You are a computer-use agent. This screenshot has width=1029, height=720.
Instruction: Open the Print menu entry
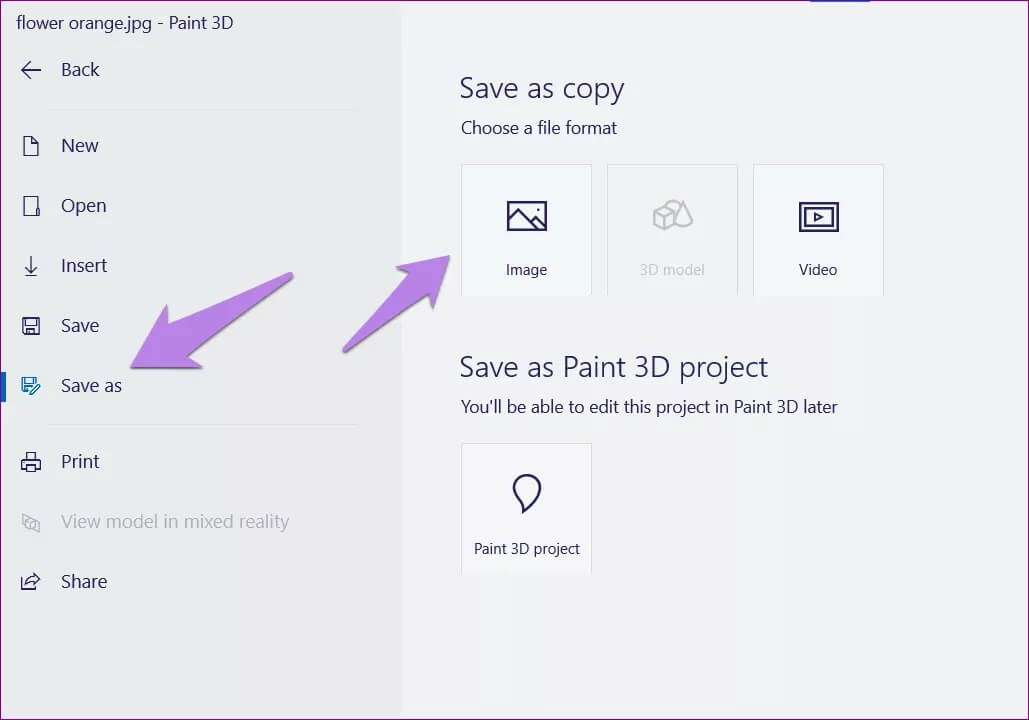pos(80,462)
